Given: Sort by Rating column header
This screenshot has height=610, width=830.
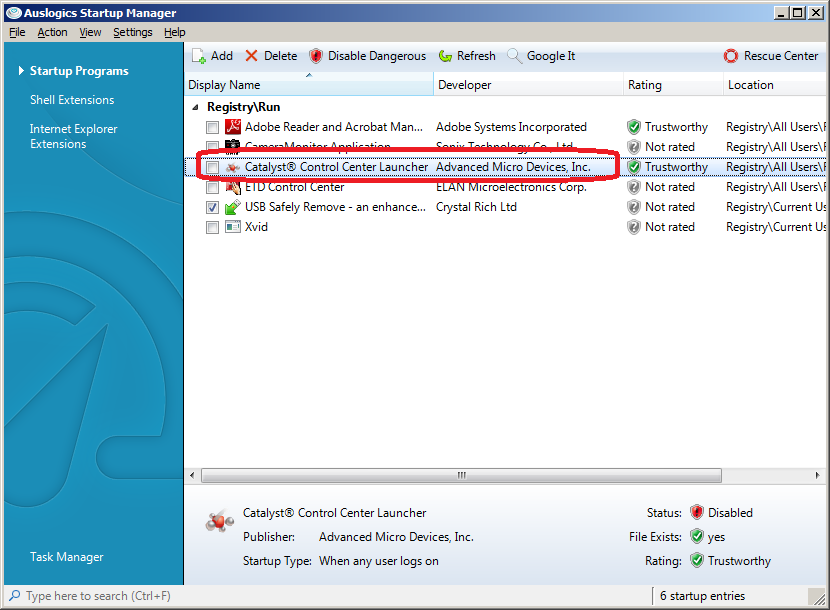Looking at the screenshot, I should tap(673, 85).
